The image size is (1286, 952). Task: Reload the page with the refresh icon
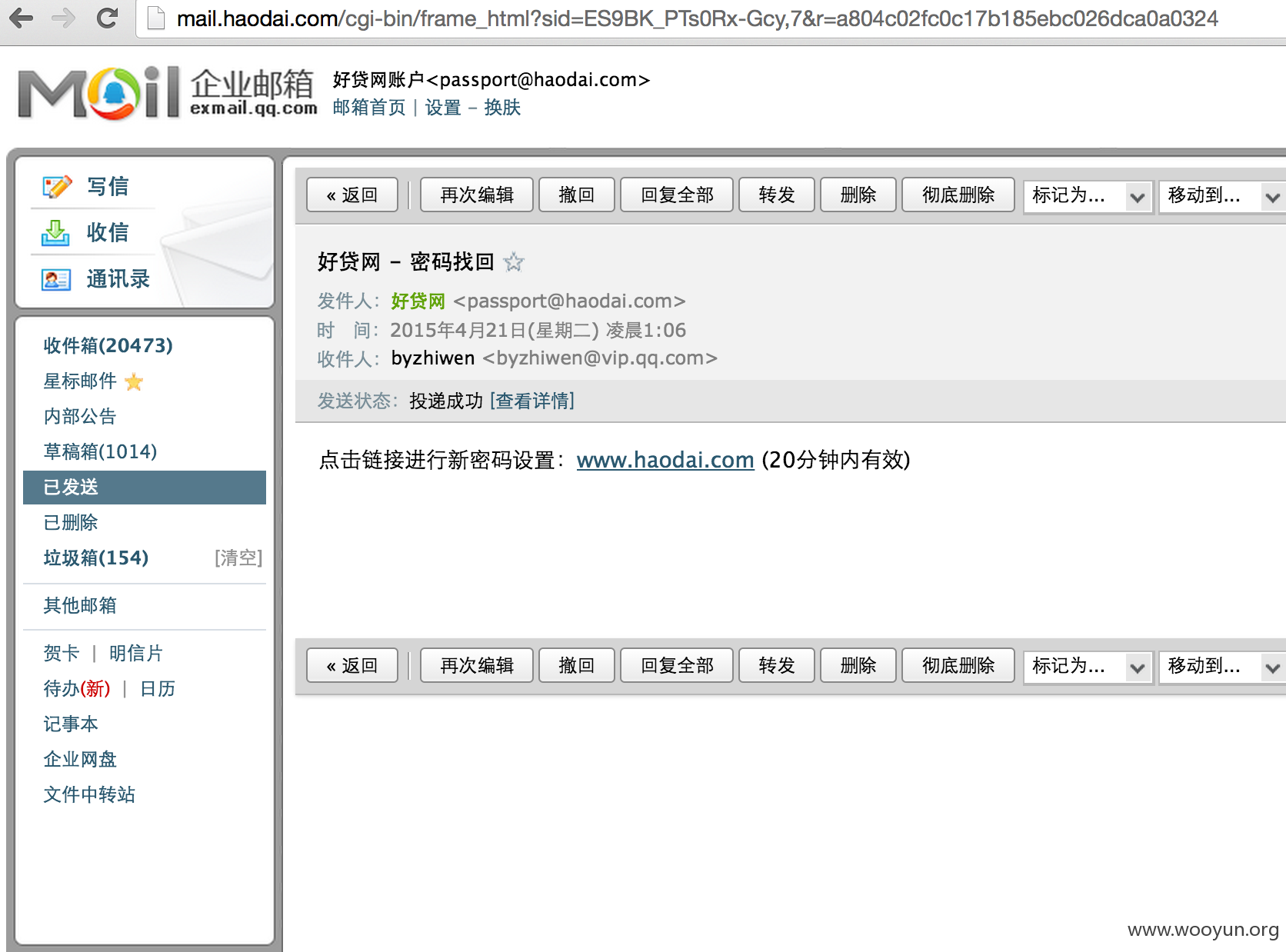click(107, 18)
